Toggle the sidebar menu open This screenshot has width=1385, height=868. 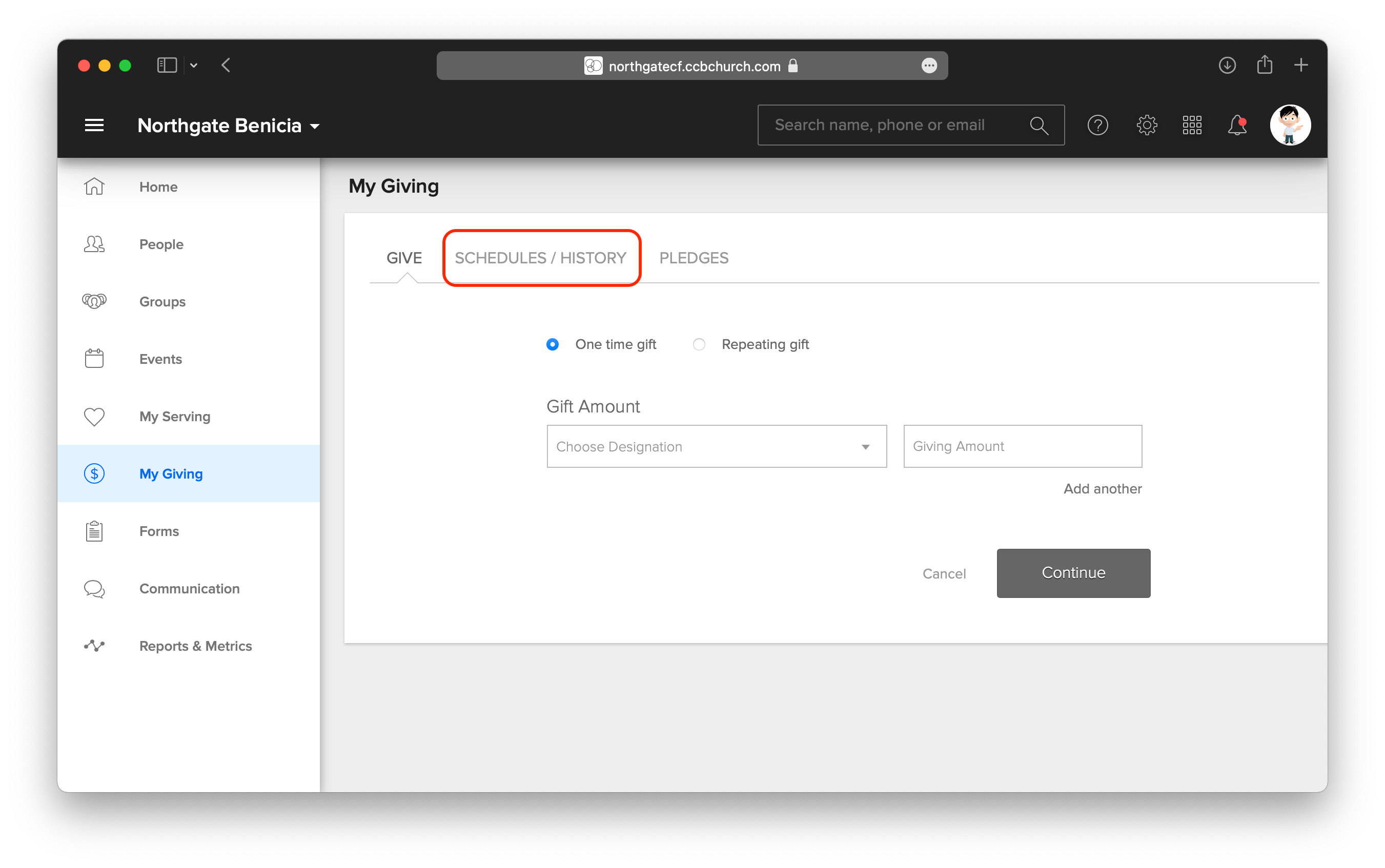pos(93,125)
